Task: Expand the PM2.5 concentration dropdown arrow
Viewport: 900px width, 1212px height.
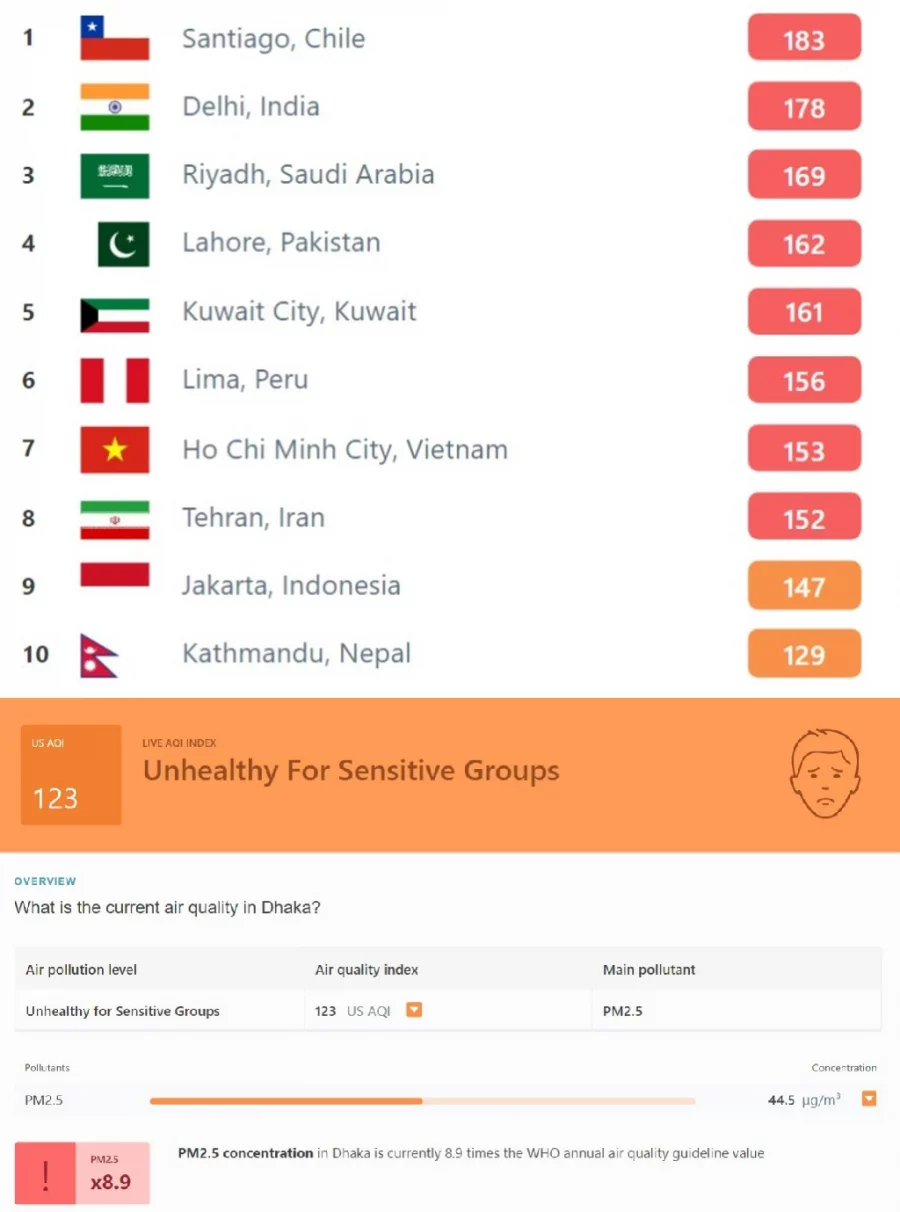Action: pos(869,1099)
